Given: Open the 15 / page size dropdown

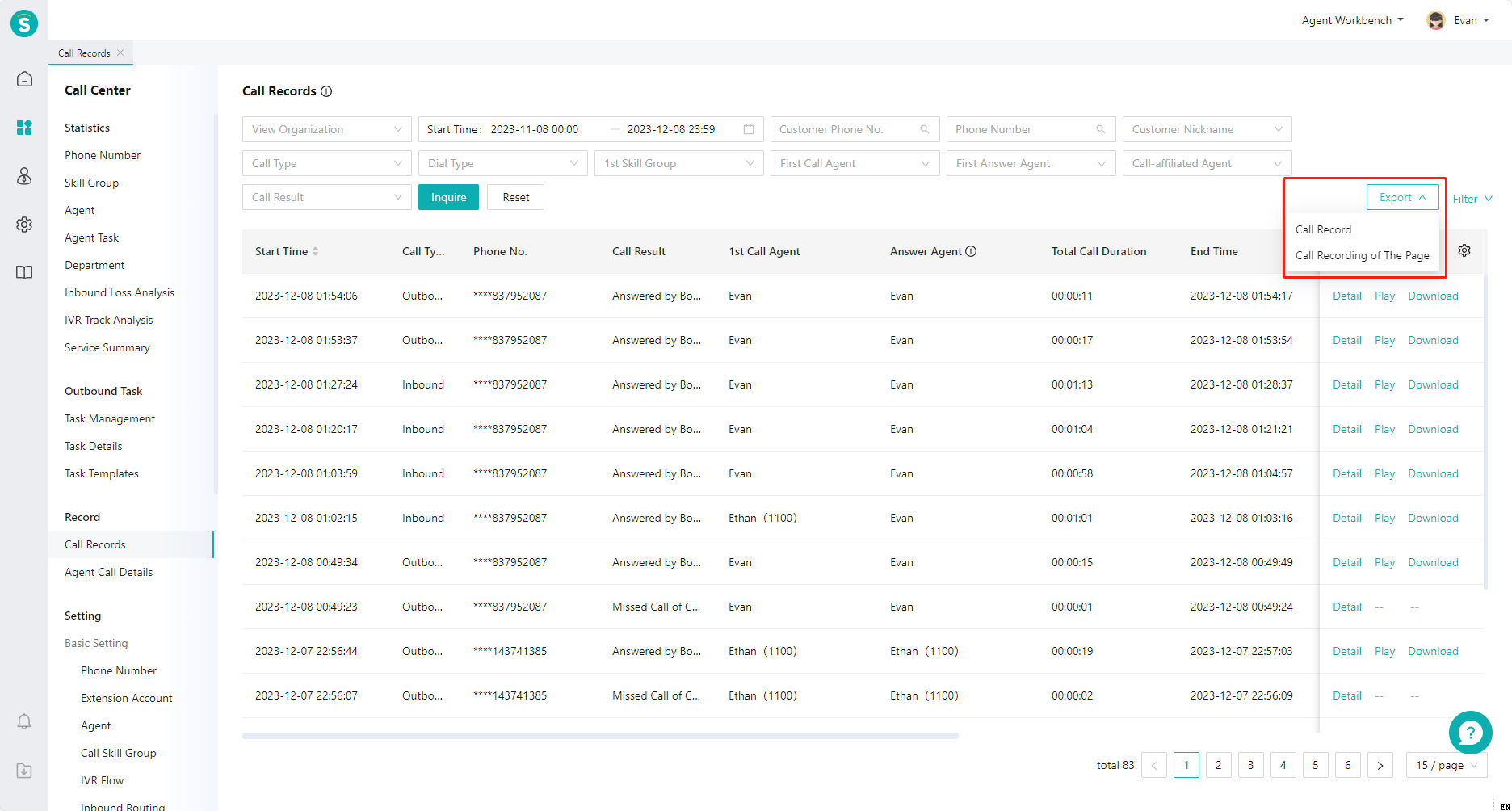Looking at the screenshot, I should 1447,765.
